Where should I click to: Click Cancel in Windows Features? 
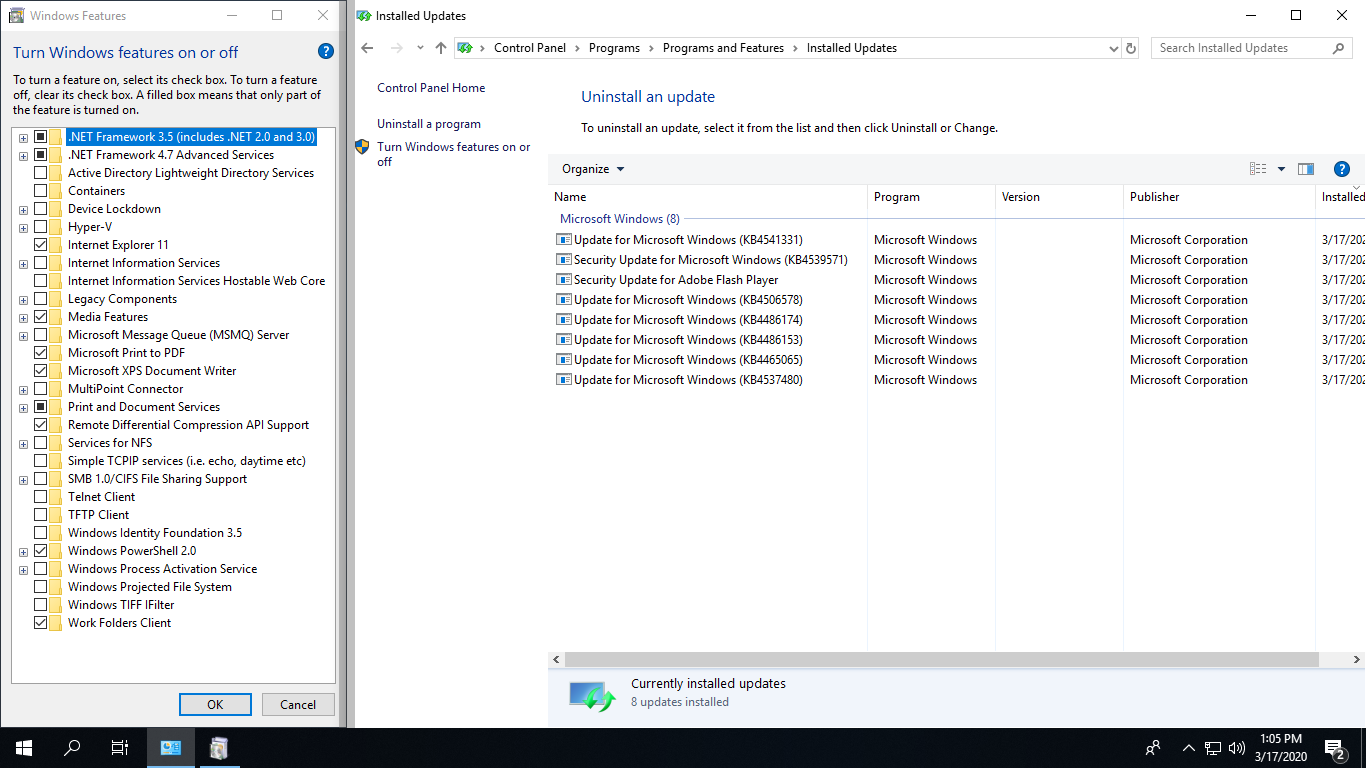point(298,705)
